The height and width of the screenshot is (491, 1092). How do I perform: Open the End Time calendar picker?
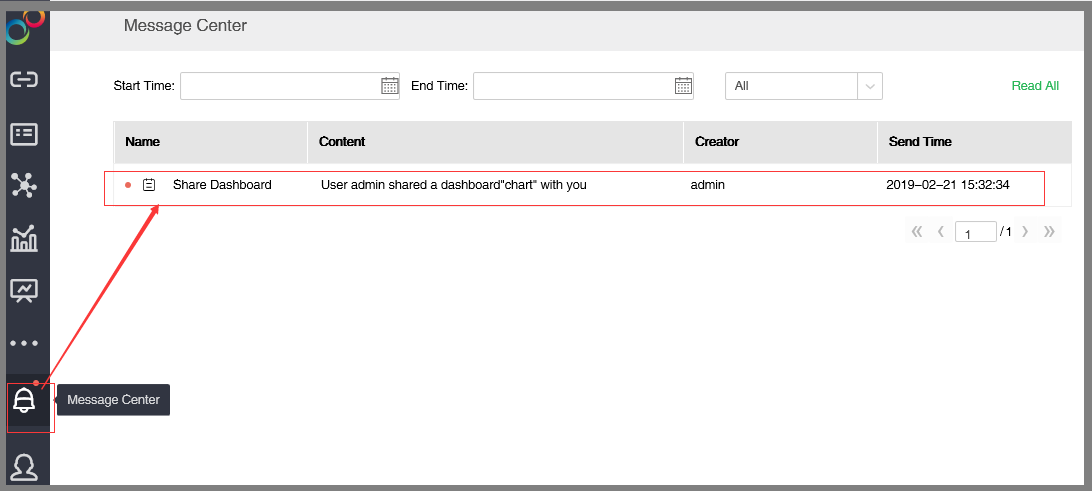tap(683, 86)
